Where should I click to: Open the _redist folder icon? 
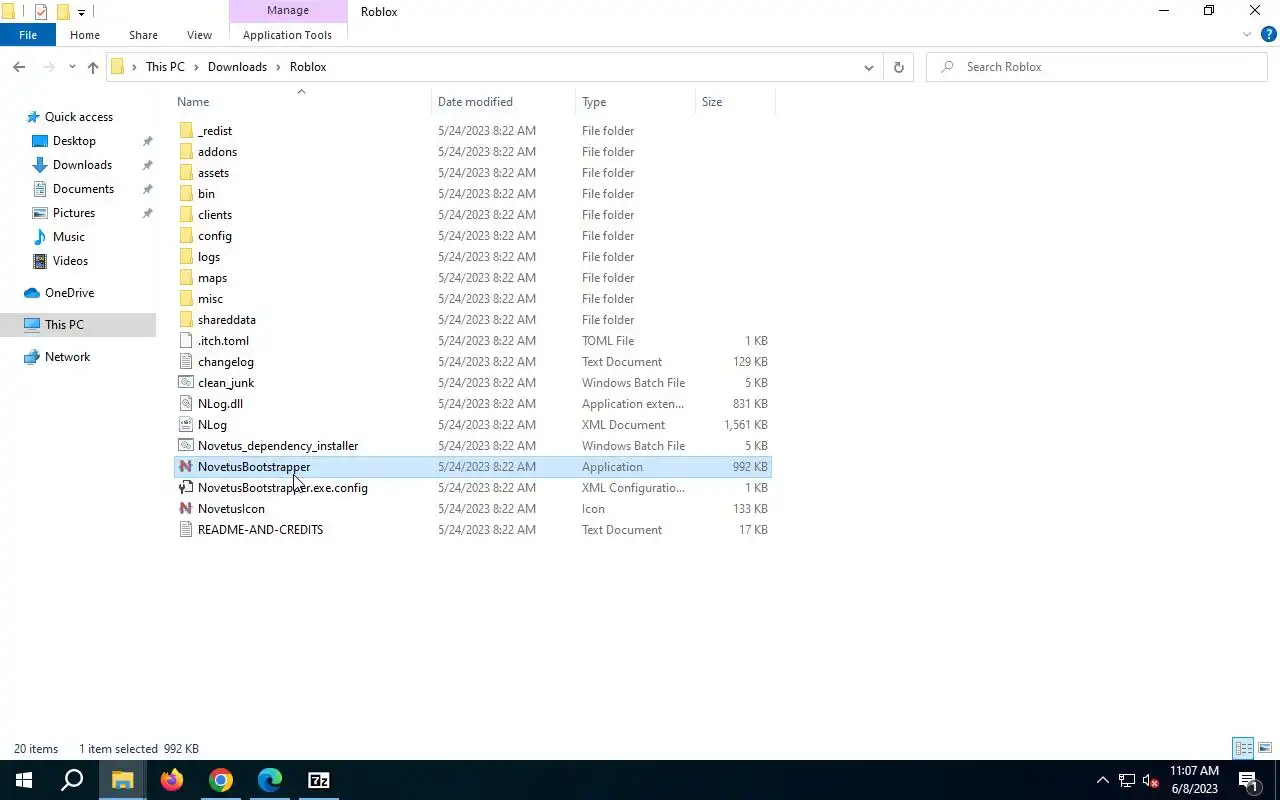click(186, 131)
